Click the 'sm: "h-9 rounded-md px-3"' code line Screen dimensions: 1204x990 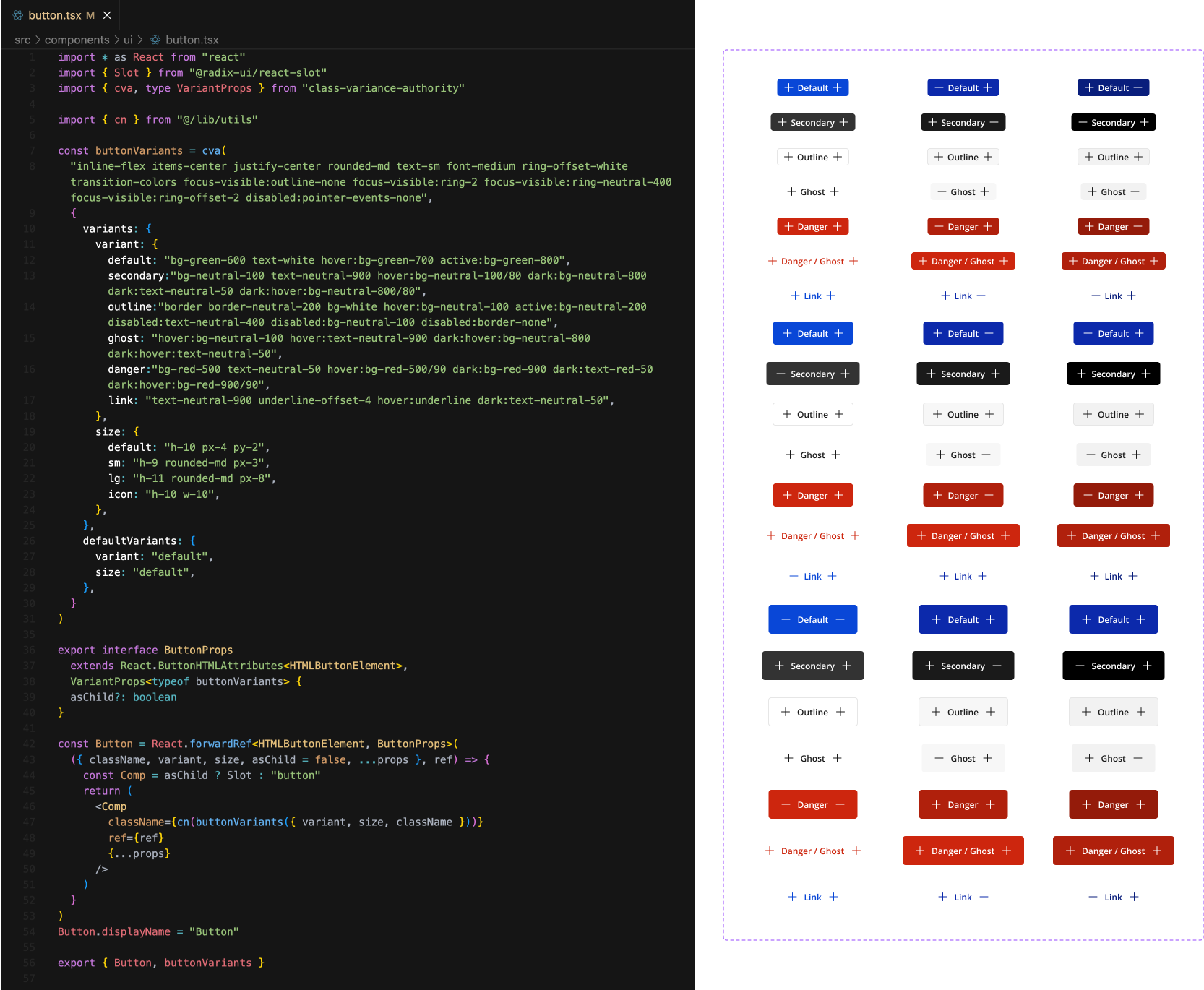189,462
